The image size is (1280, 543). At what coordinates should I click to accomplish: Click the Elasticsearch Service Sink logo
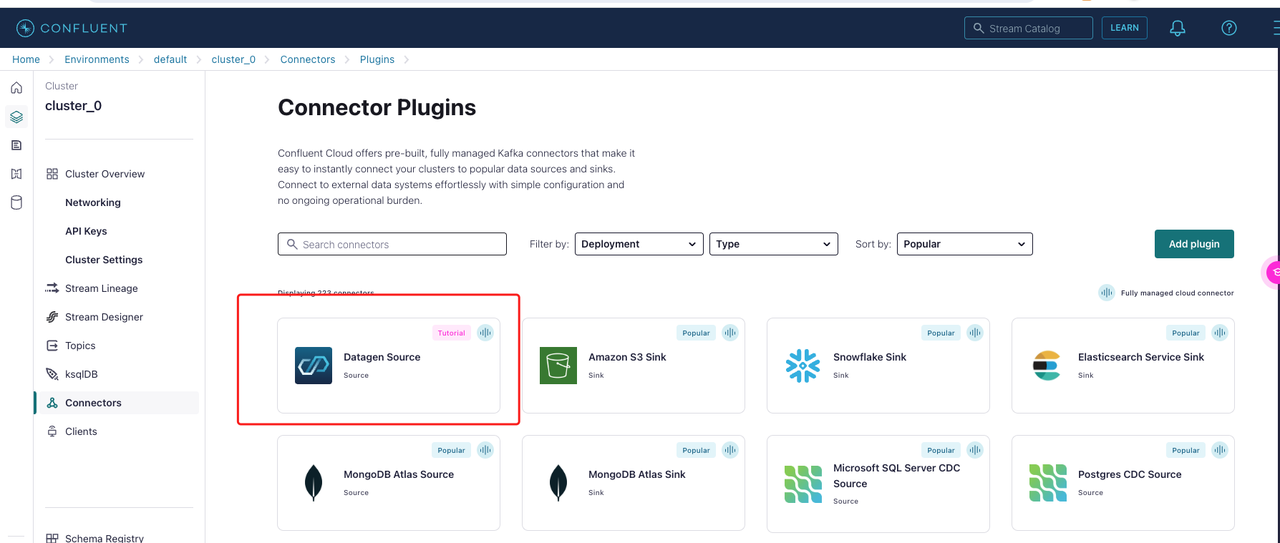click(x=1047, y=365)
